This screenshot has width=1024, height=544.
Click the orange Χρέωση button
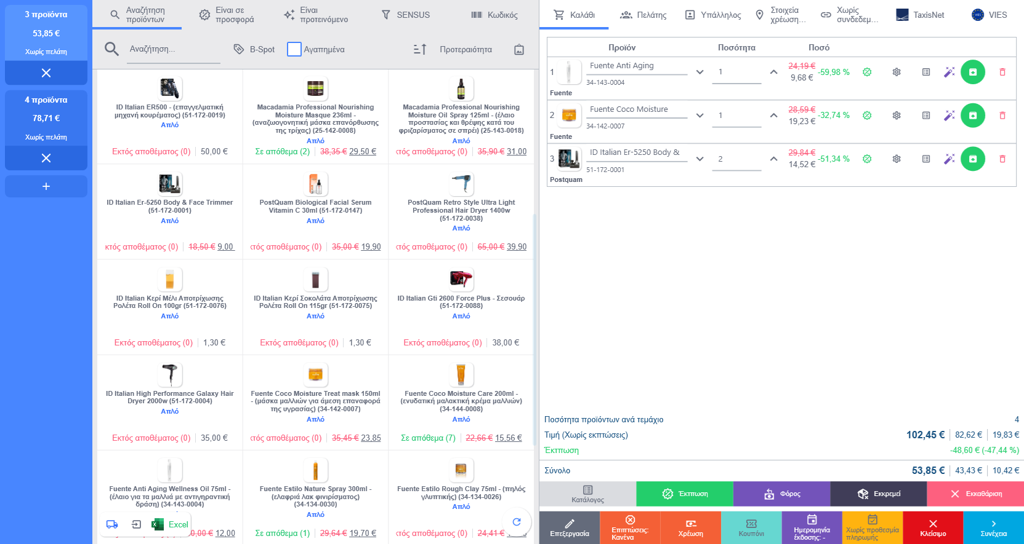tap(690, 528)
